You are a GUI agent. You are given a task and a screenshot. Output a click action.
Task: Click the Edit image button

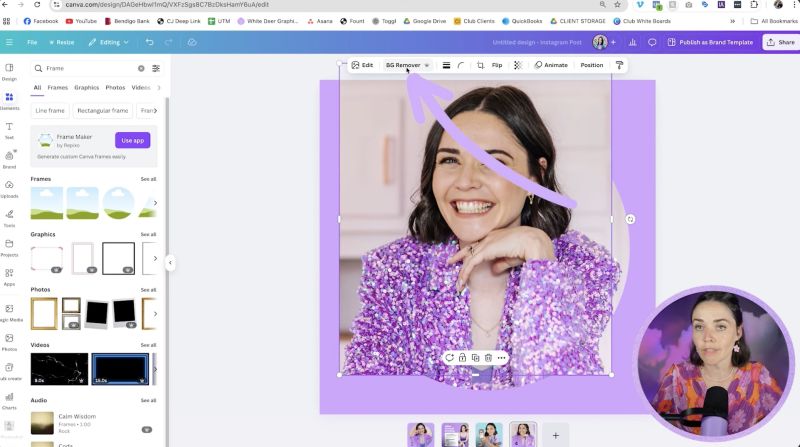click(x=362, y=65)
